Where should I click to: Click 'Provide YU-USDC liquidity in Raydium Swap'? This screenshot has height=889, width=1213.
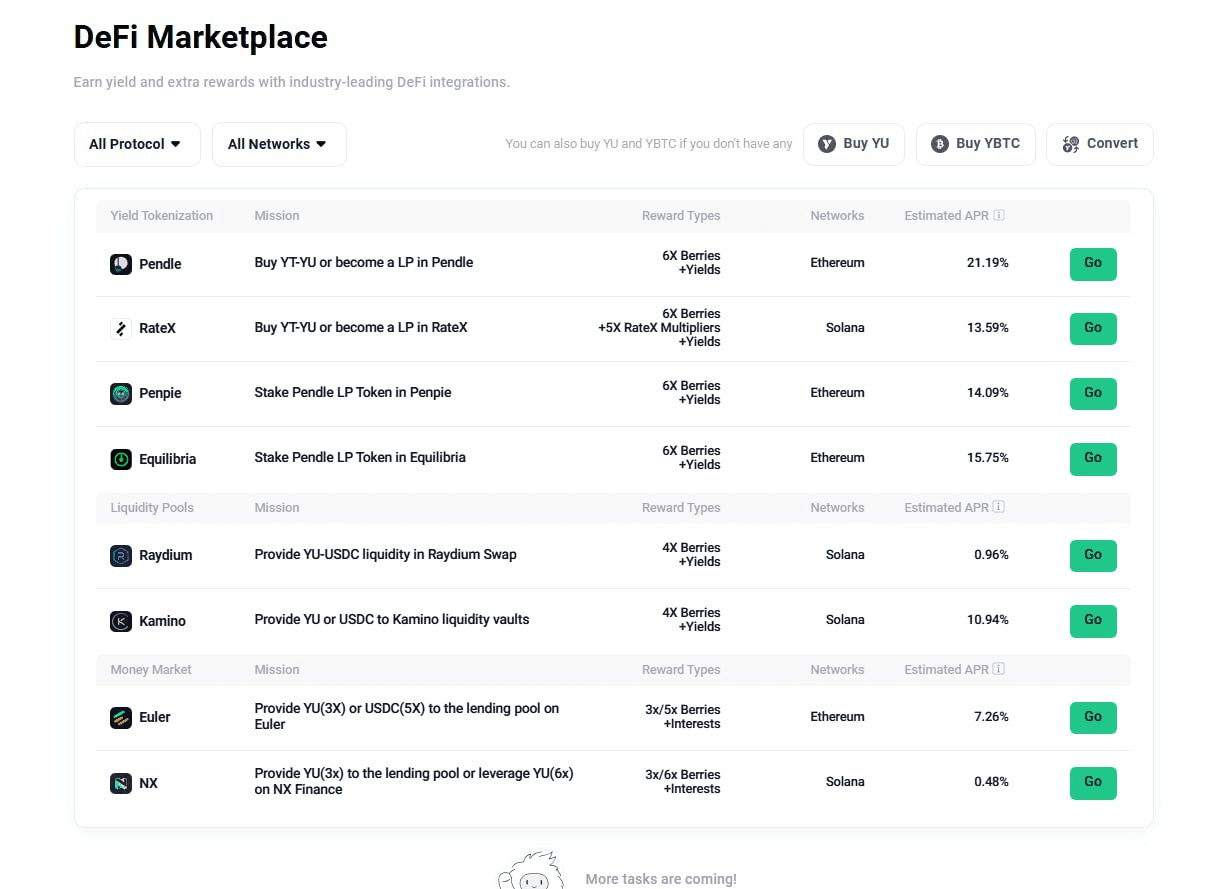click(x=386, y=554)
